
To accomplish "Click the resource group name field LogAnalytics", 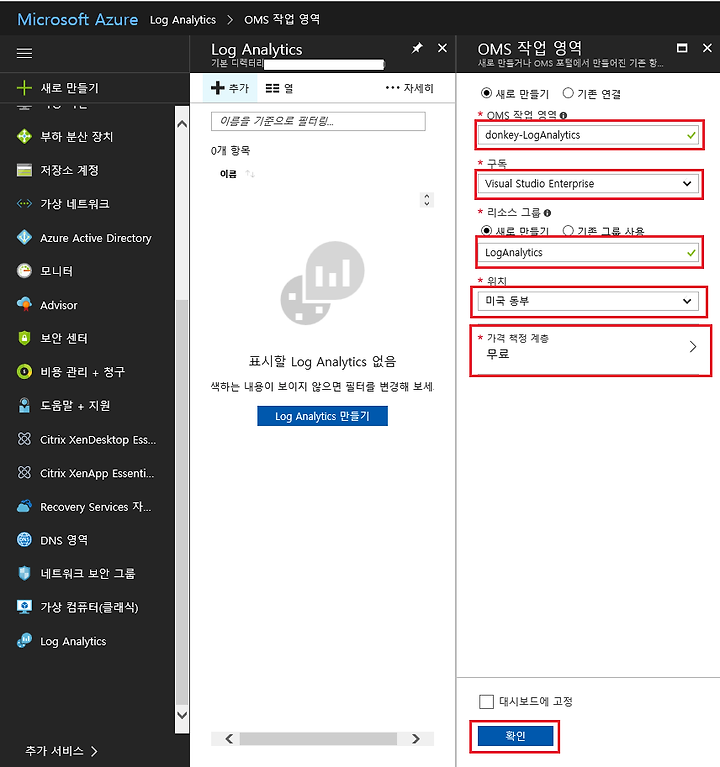I will 588,252.
